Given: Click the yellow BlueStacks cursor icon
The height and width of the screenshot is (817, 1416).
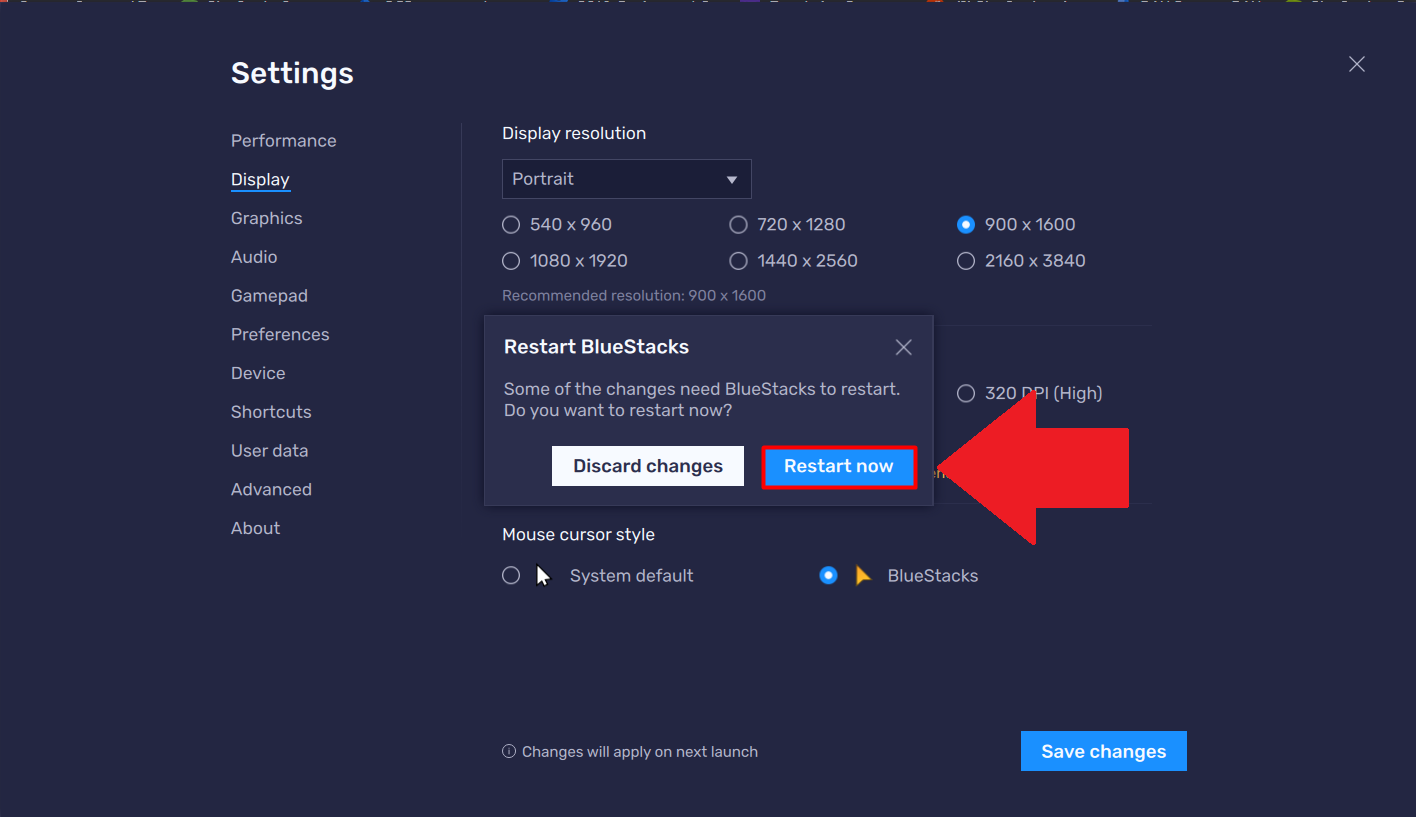Looking at the screenshot, I should [x=863, y=576].
